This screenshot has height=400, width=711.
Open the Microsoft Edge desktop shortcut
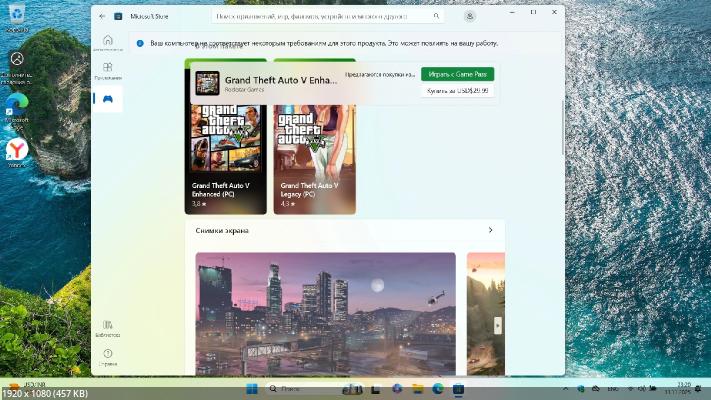[x=17, y=105]
